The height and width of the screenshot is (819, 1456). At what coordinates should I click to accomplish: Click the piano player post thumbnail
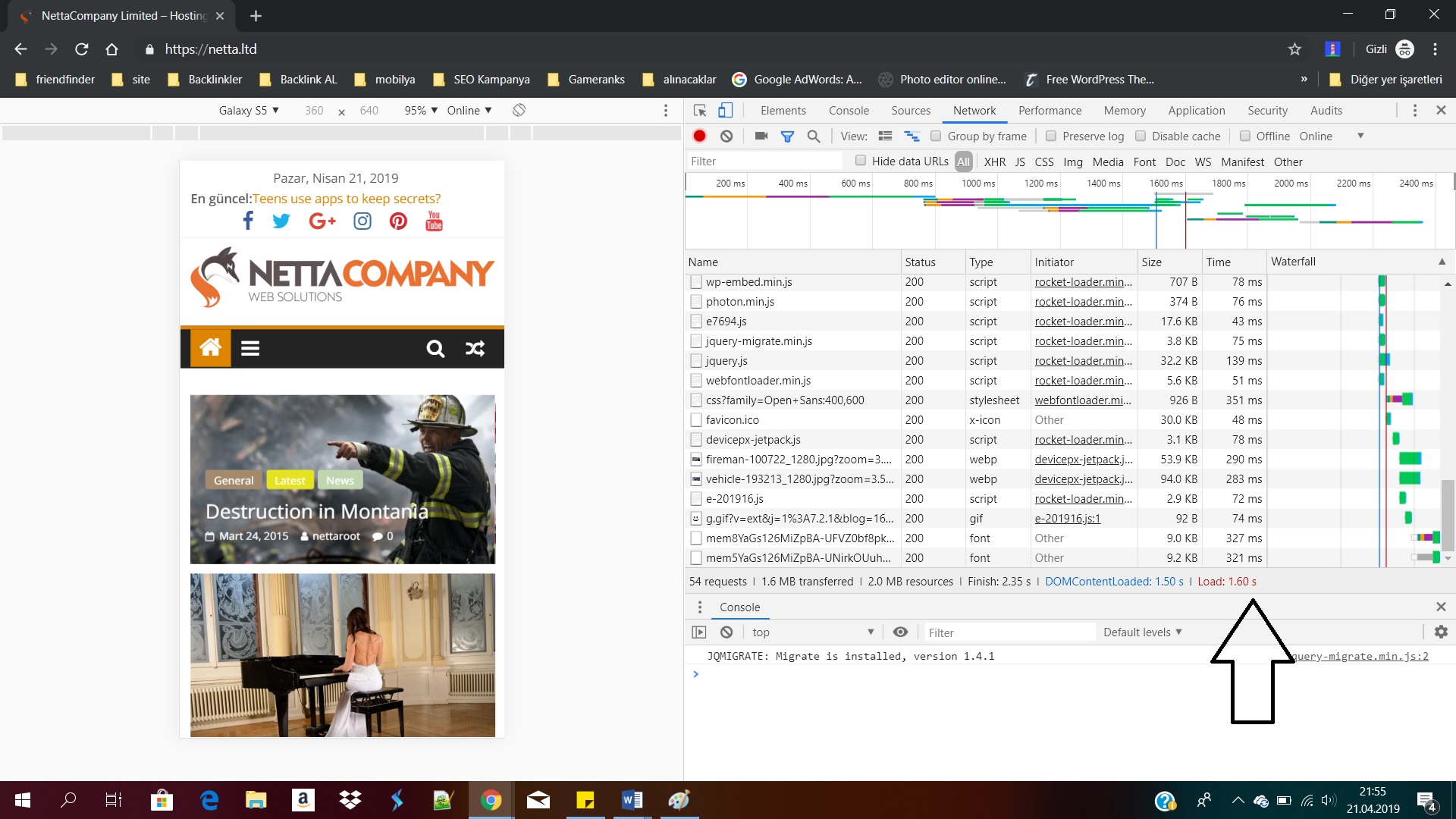click(x=343, y=655)
